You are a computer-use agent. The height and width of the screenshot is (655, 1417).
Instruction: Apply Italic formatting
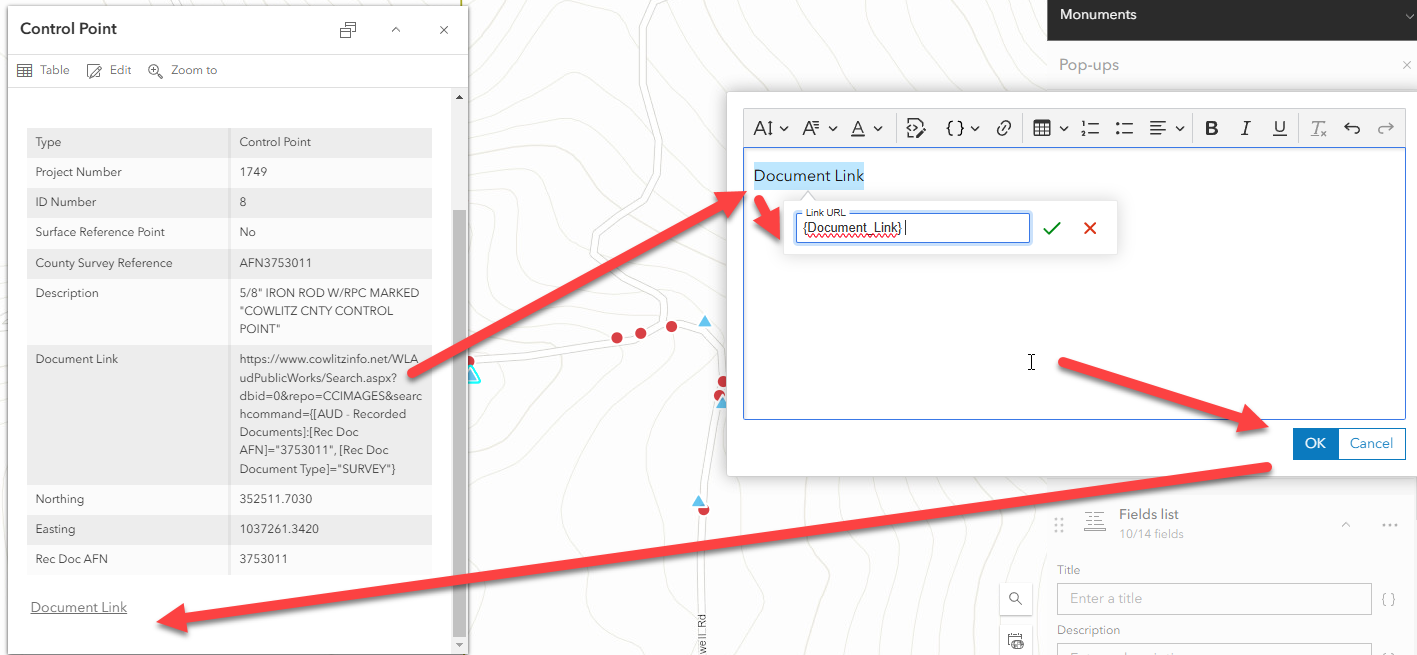(x=1246, y=127)
